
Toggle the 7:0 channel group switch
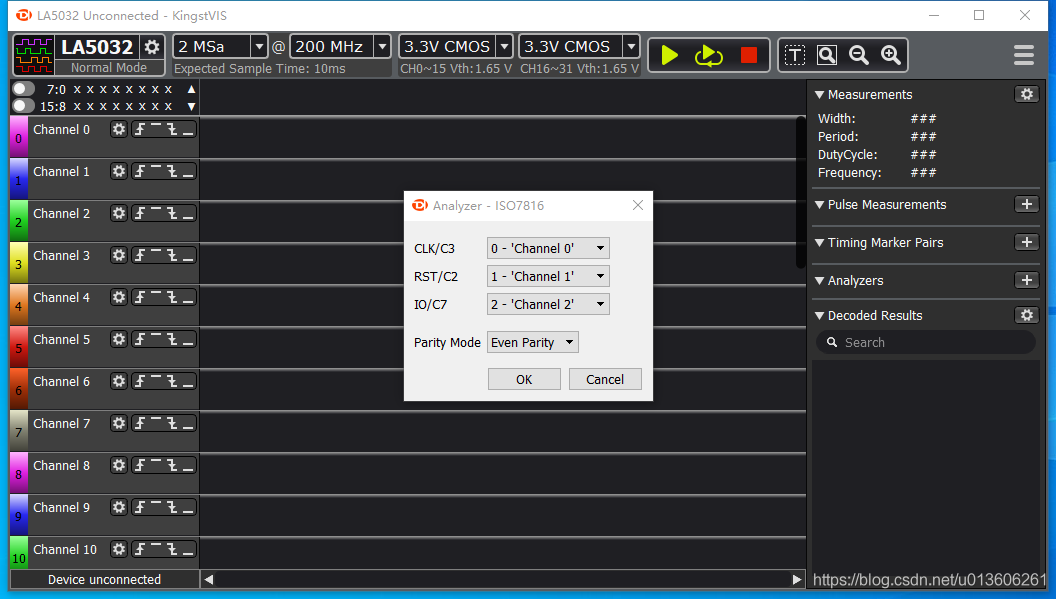pos(23,89)
